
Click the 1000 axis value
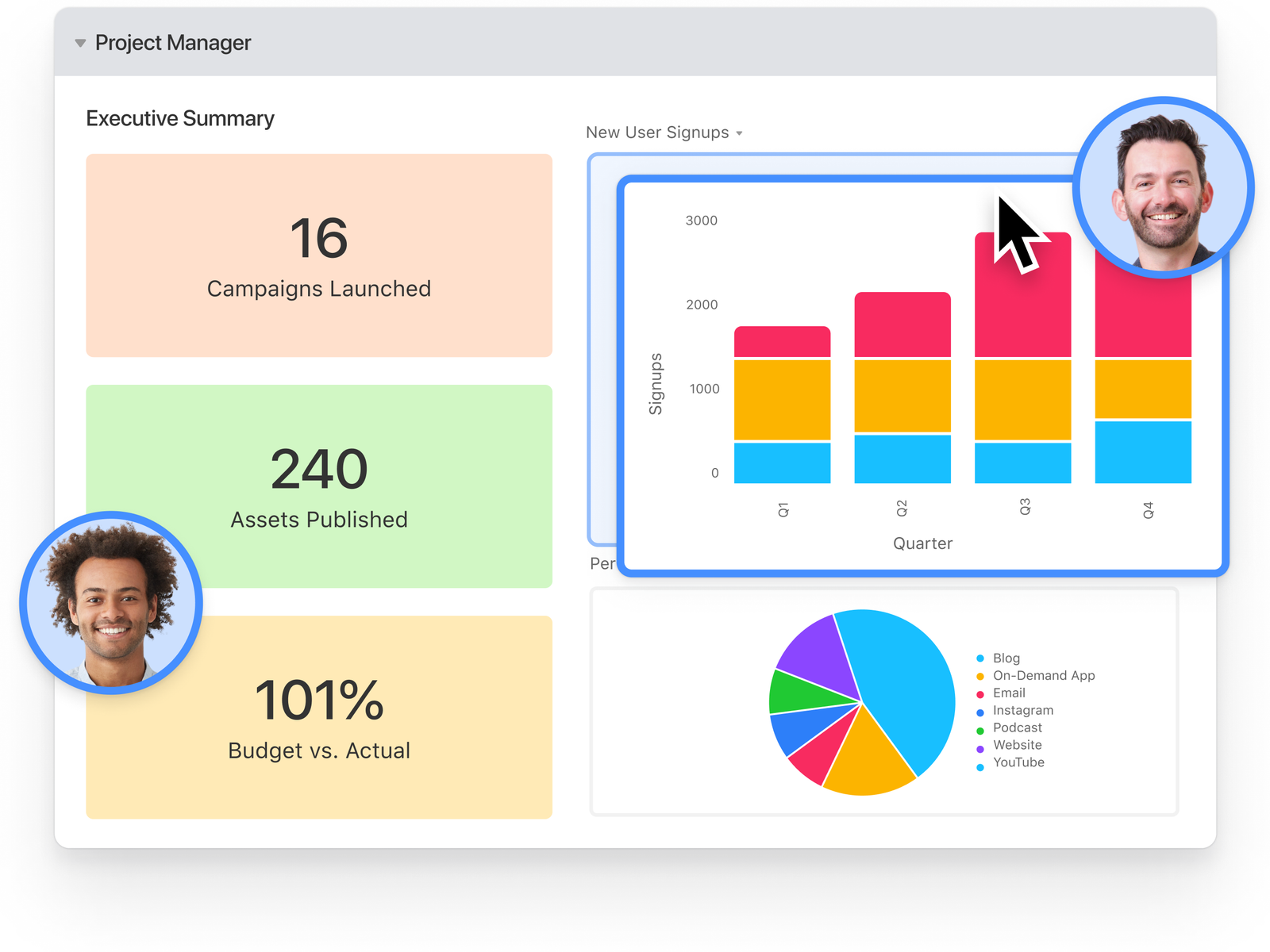click(x=704, y=389)
